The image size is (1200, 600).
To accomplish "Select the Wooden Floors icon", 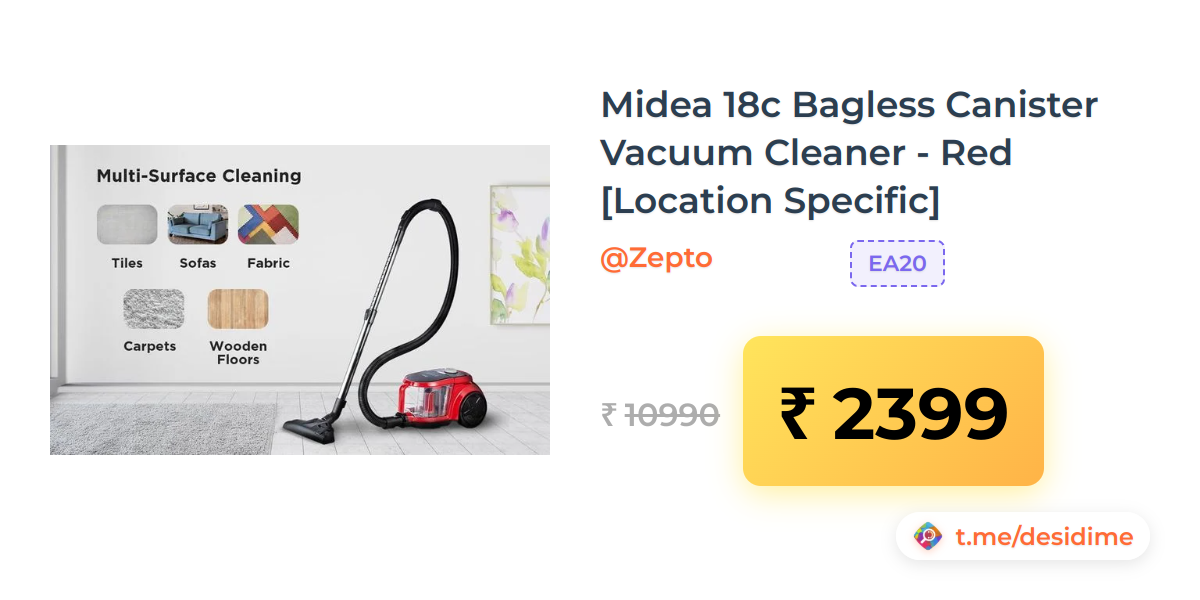I will [238, 309].
